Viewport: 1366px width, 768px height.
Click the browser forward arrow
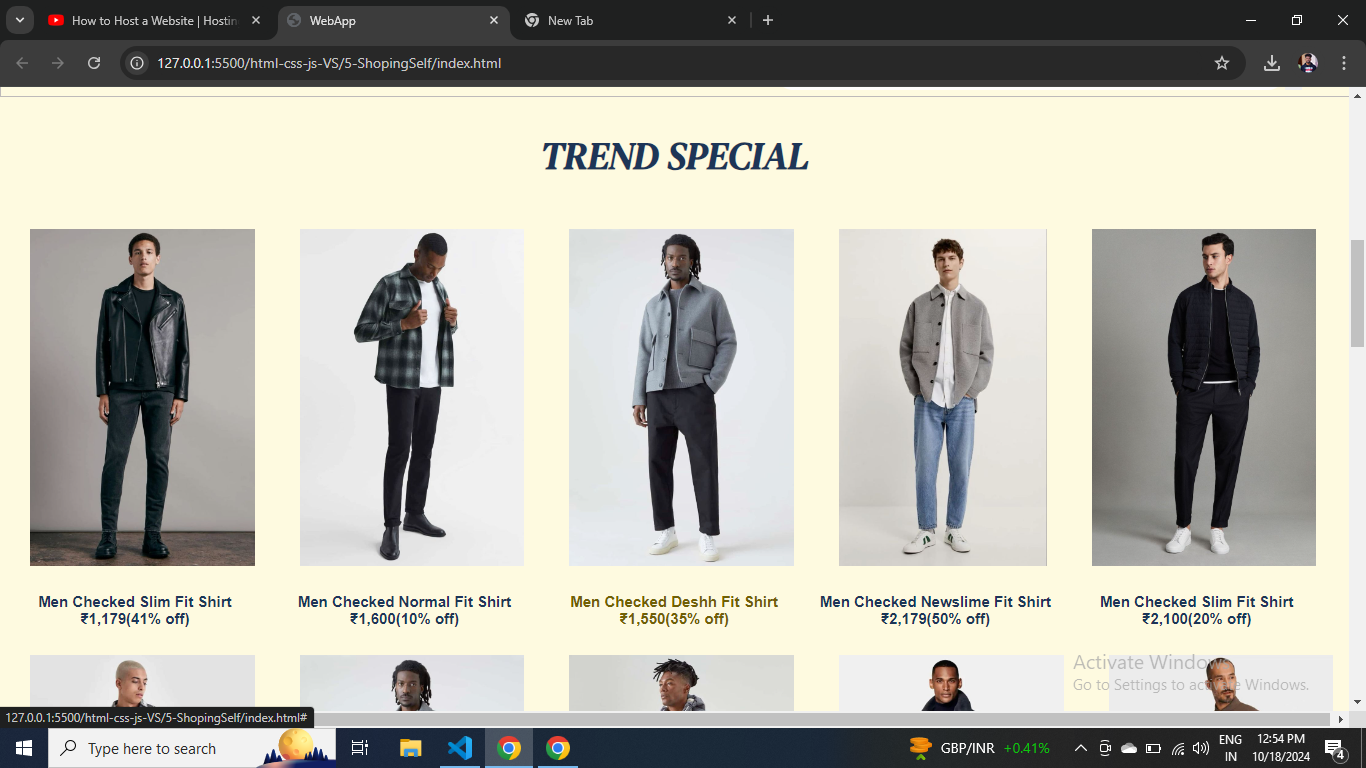point(58,63)
